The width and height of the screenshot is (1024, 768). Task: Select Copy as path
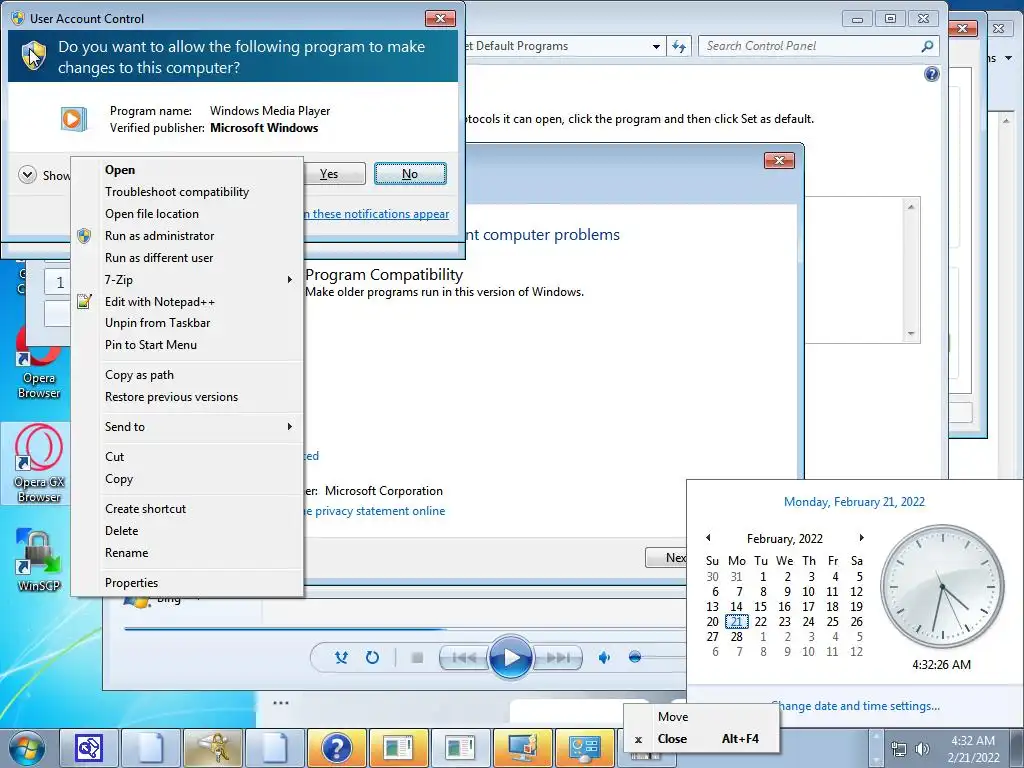point(187,375)
